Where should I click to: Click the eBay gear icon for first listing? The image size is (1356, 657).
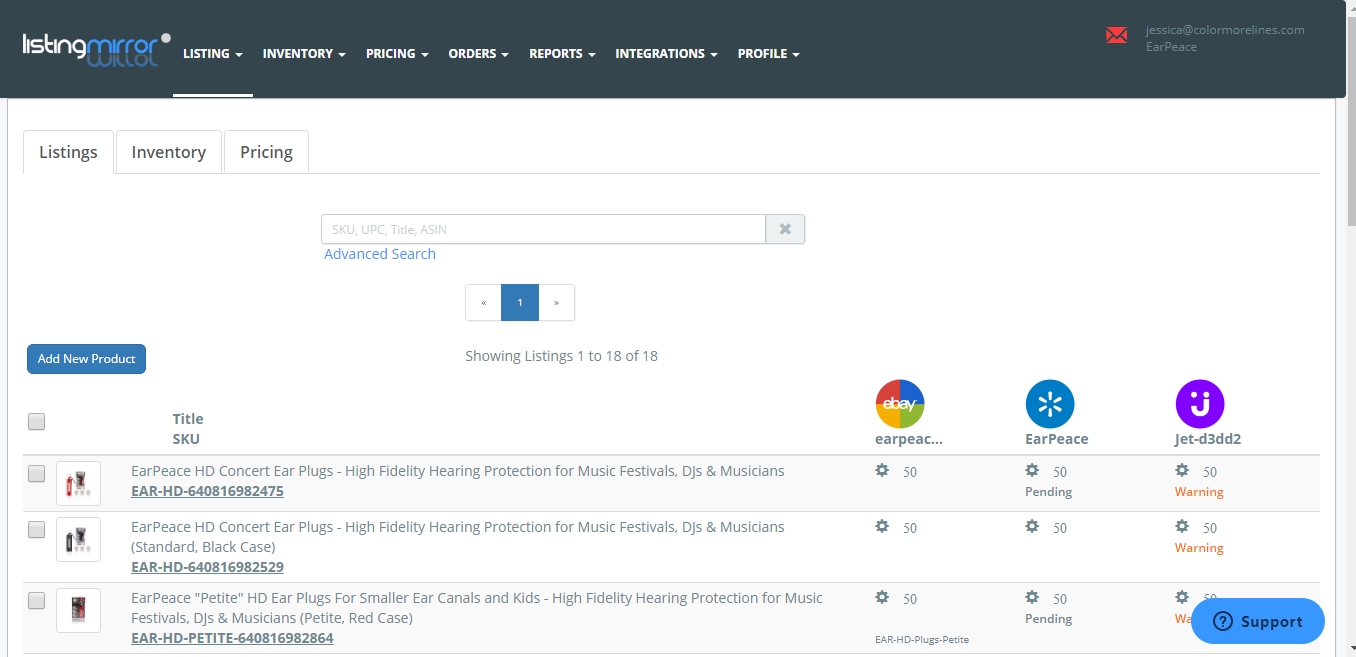[882, 471]
